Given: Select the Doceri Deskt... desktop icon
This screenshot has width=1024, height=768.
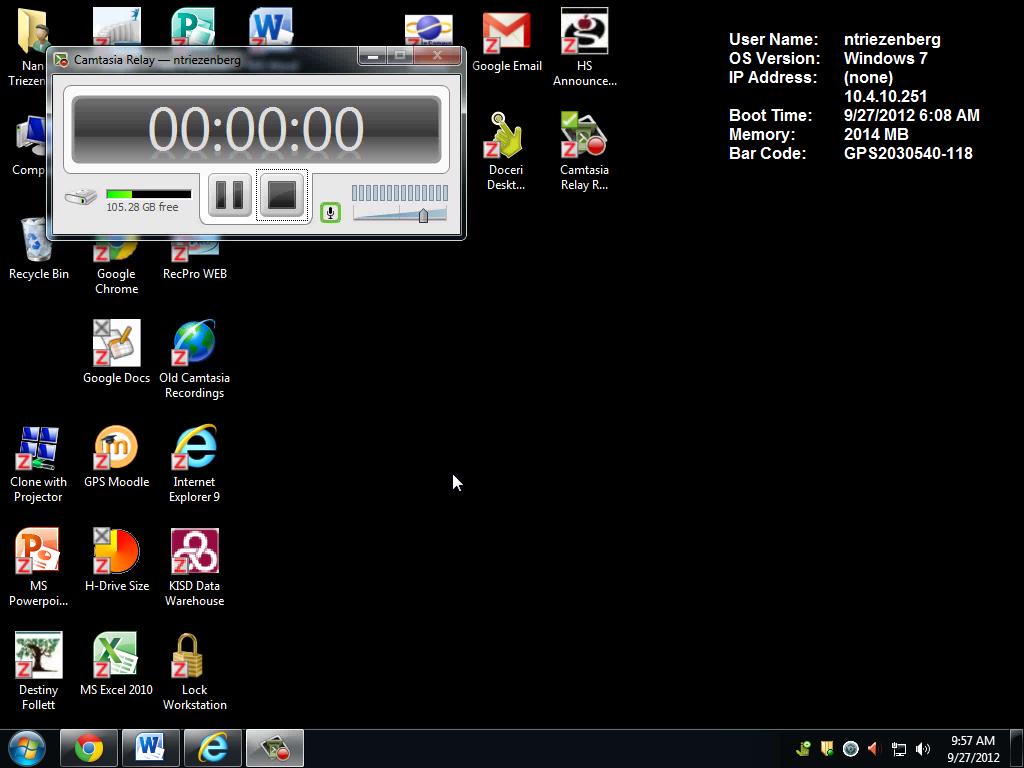Looking at the screenshot, I should (x=506, y=152).
